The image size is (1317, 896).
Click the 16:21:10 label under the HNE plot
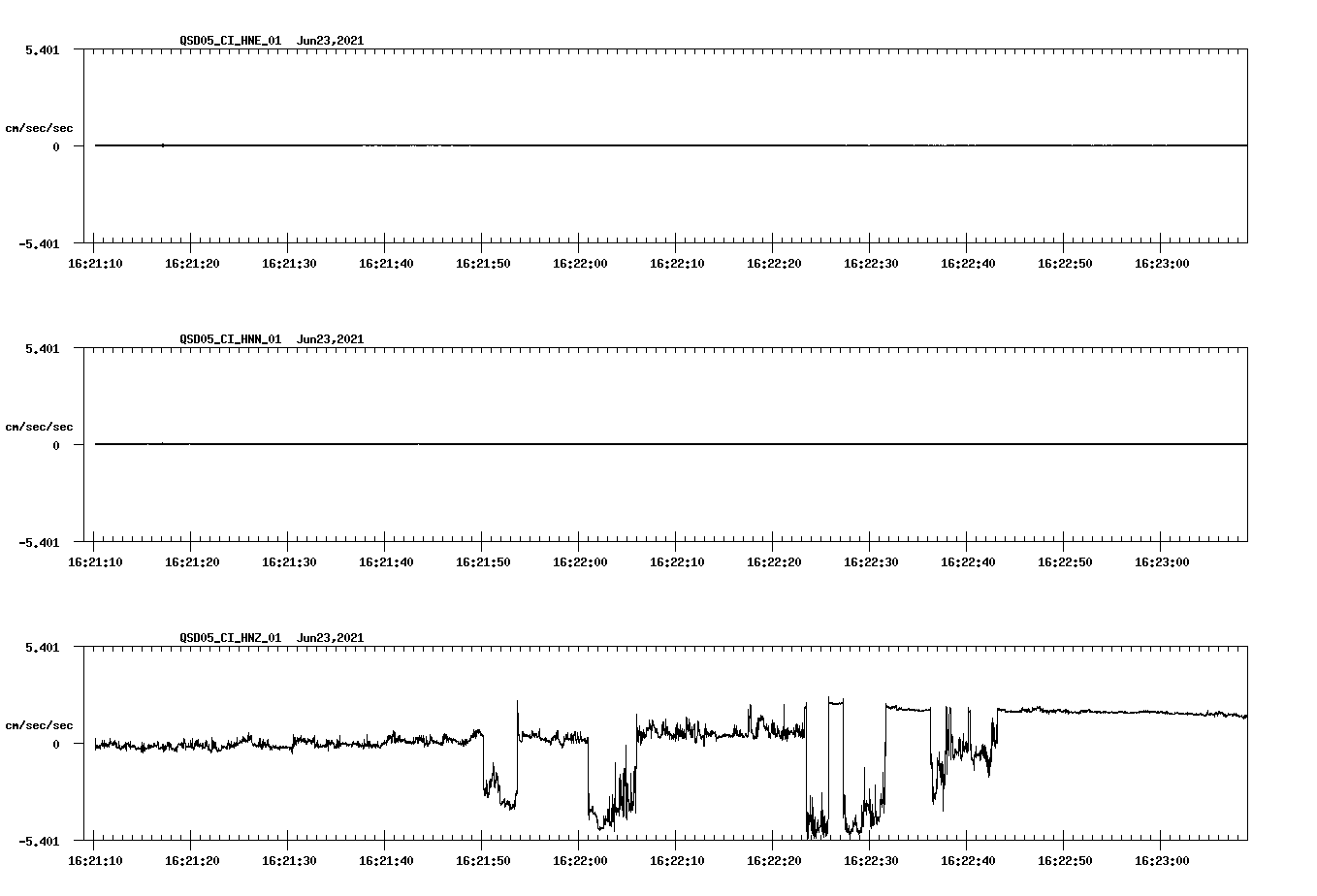(95, 264)
